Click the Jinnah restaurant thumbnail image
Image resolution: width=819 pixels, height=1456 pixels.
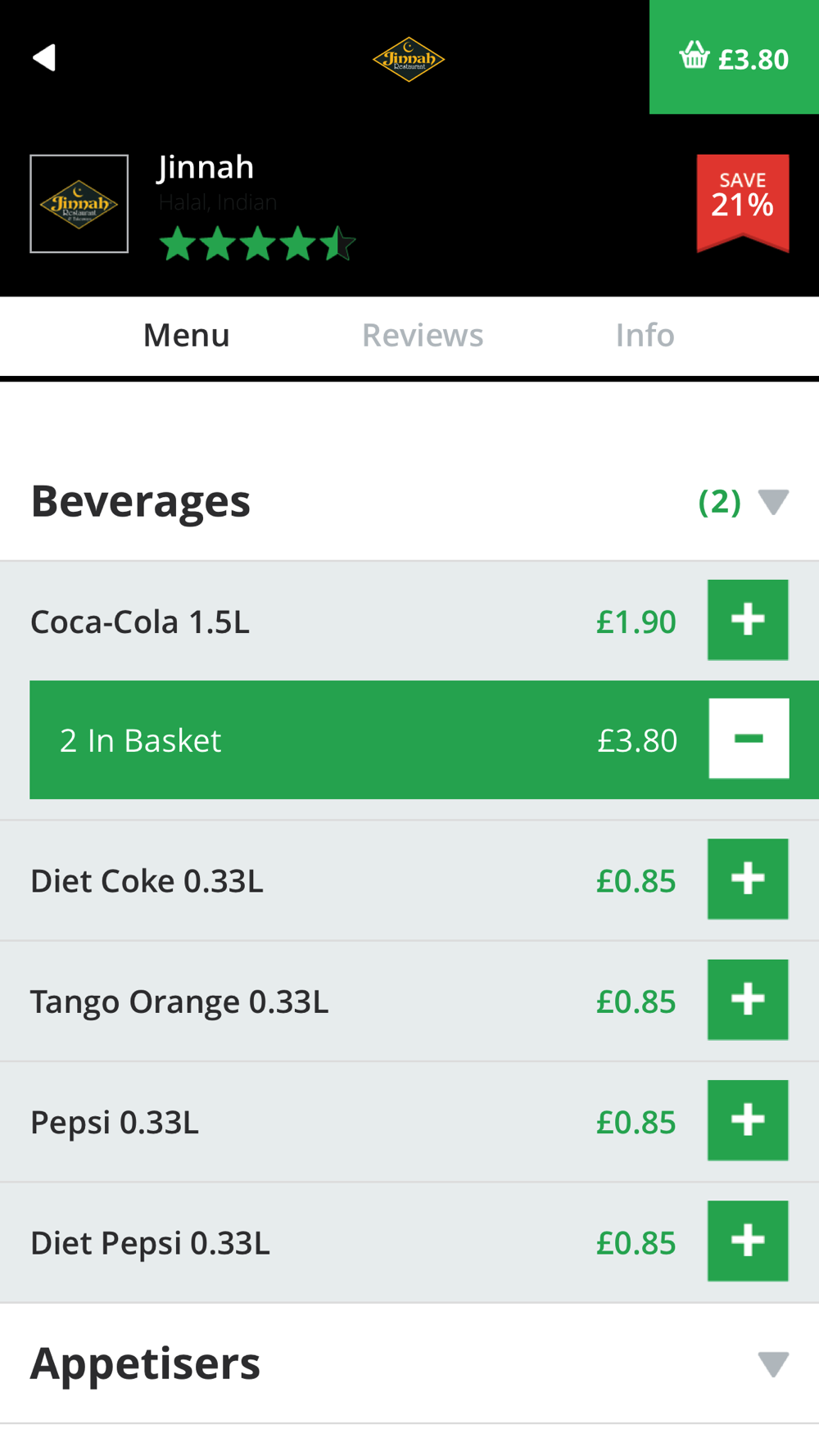pyautogui.click(x=79, y=204)
